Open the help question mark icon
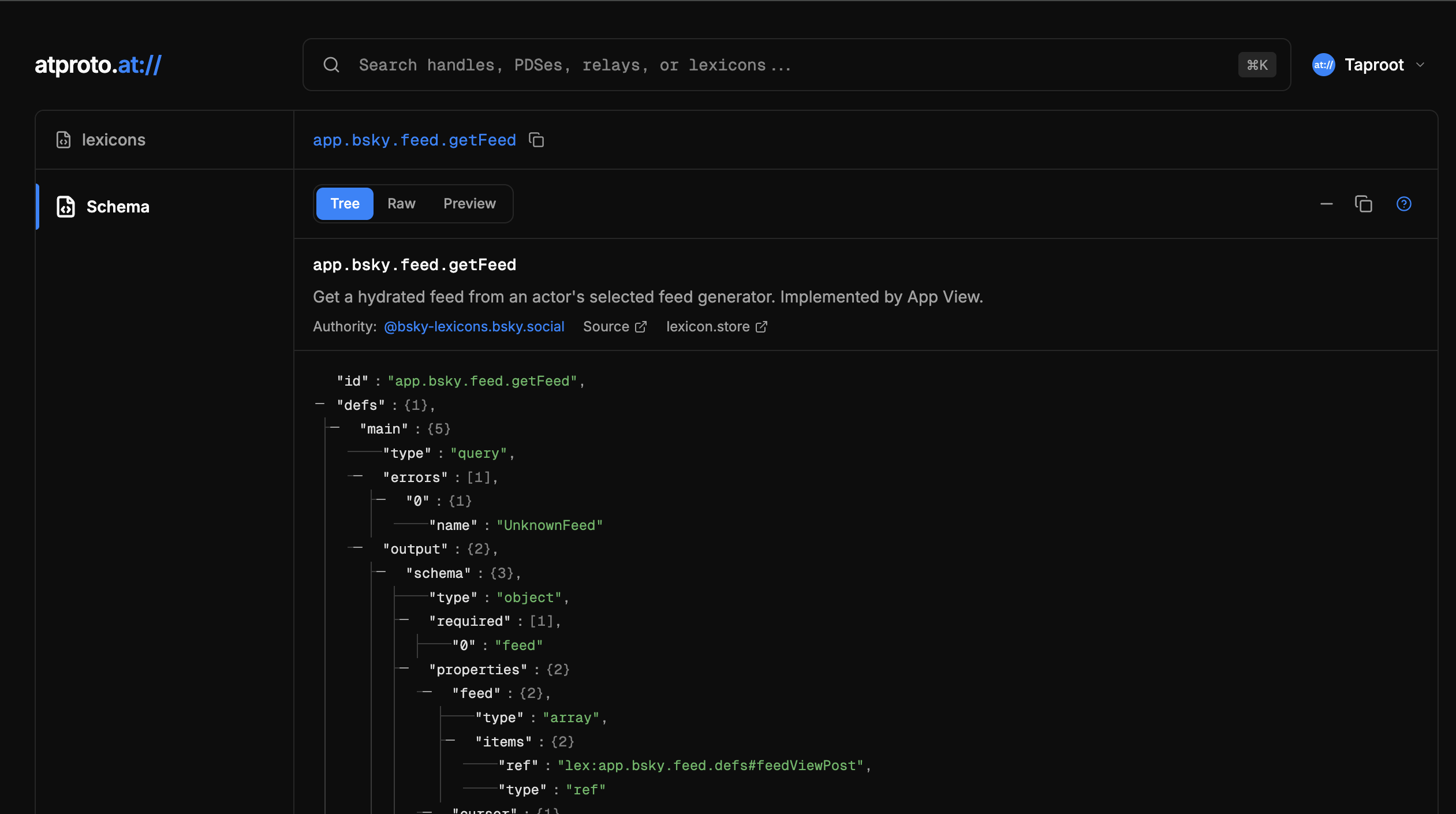 pyautogui.click(x=1403, y=204)
